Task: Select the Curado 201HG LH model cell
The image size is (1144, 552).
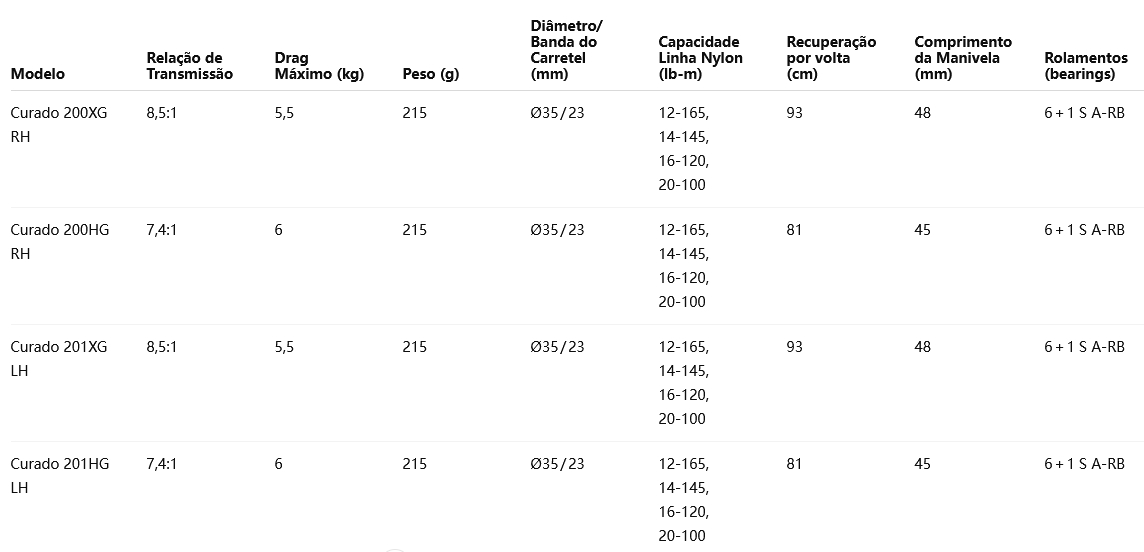Action: click(x=60, y=476)
